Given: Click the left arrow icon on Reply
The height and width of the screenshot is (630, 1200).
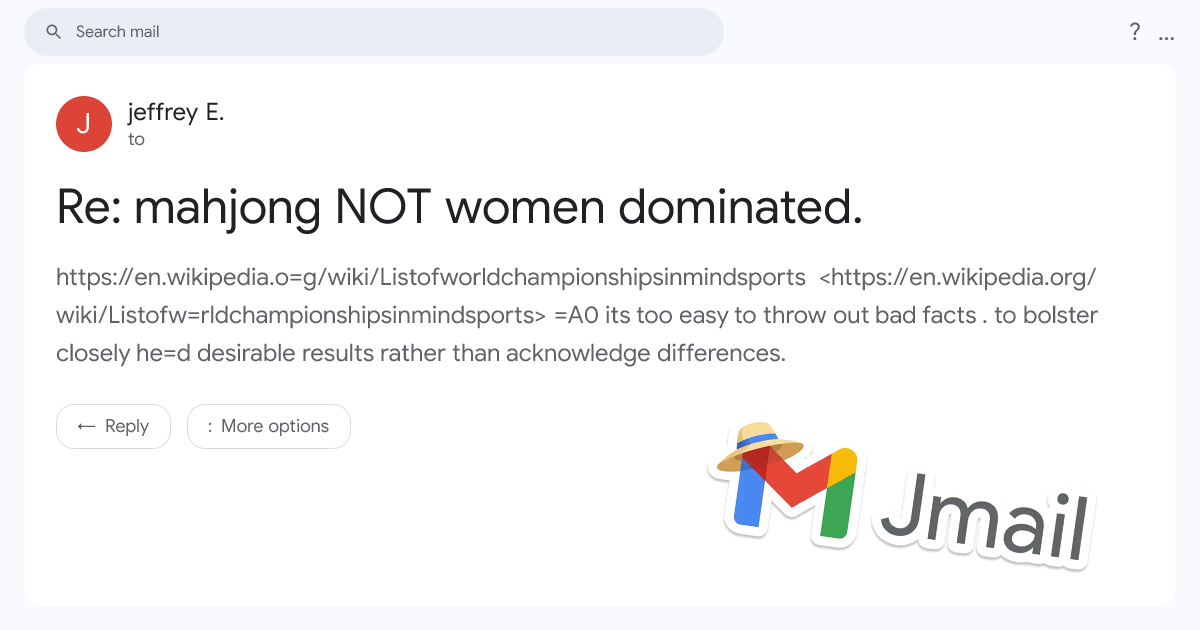Looking at the screenshot, I should 87,426.
